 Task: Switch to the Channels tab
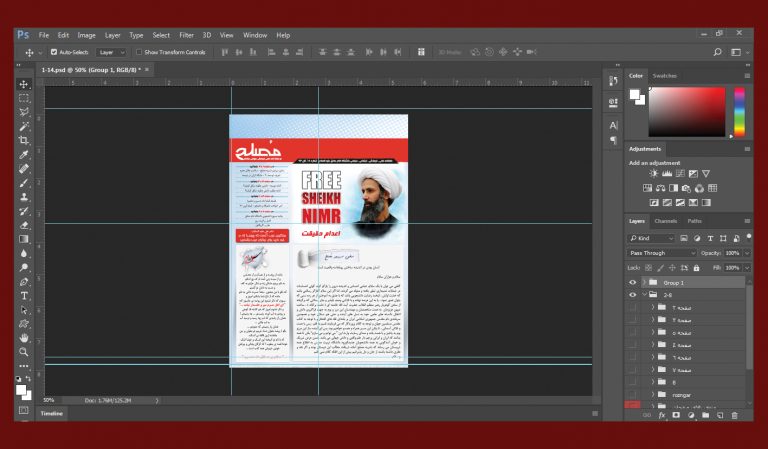coord(665,221)
